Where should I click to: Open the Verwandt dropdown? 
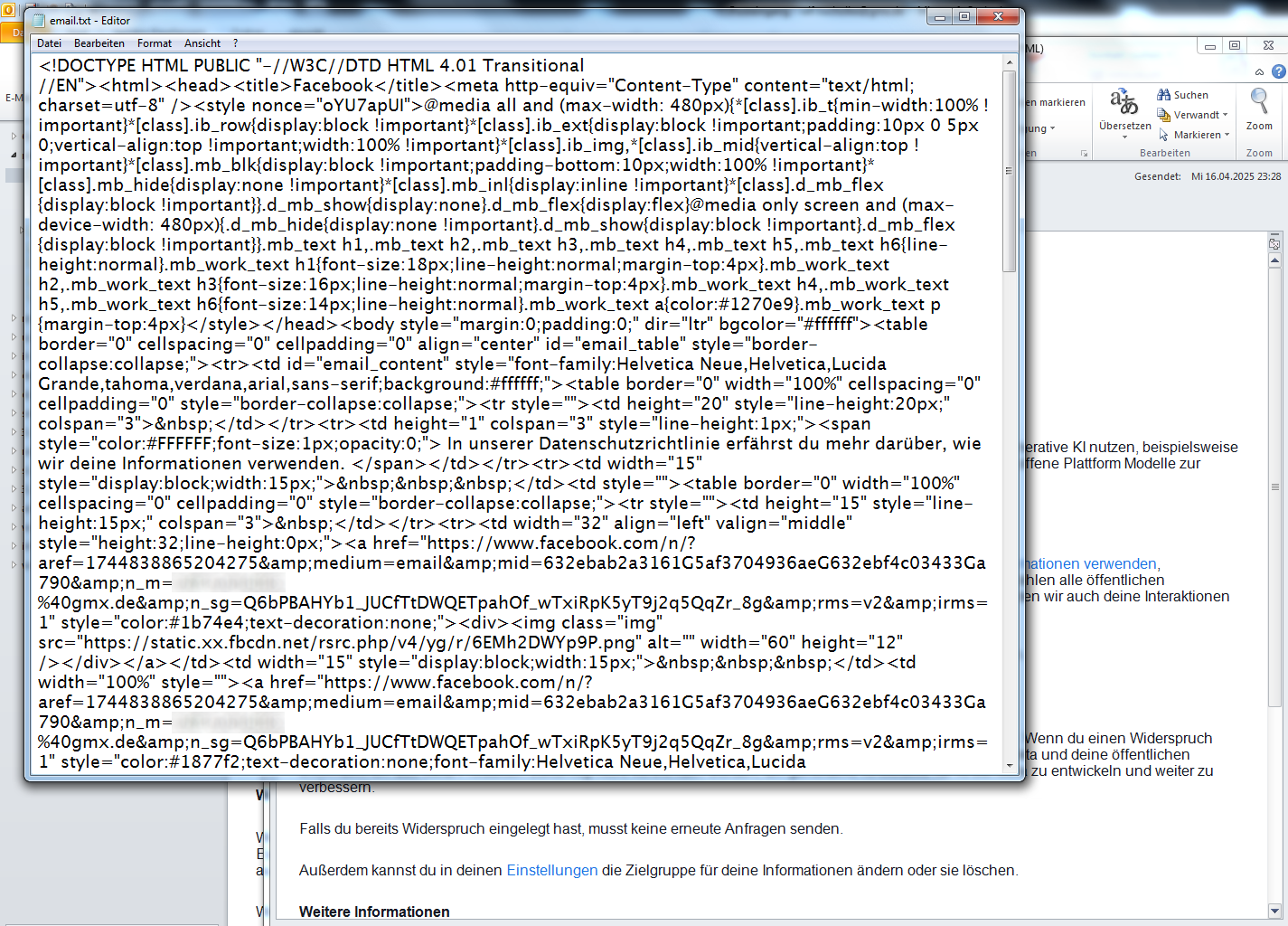(x=1226, y=115)
